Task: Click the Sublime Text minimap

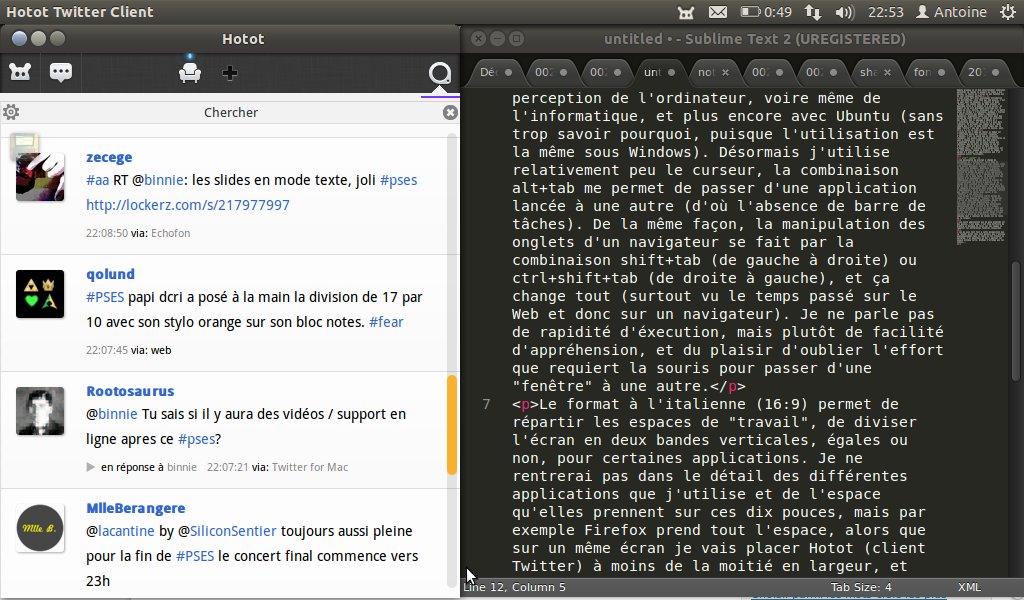Action: click(x=981, y=166)
